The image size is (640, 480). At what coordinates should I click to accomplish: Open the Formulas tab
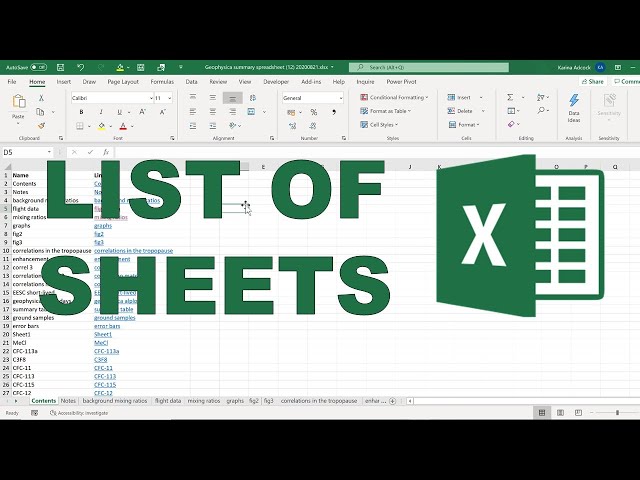(162, 82)
